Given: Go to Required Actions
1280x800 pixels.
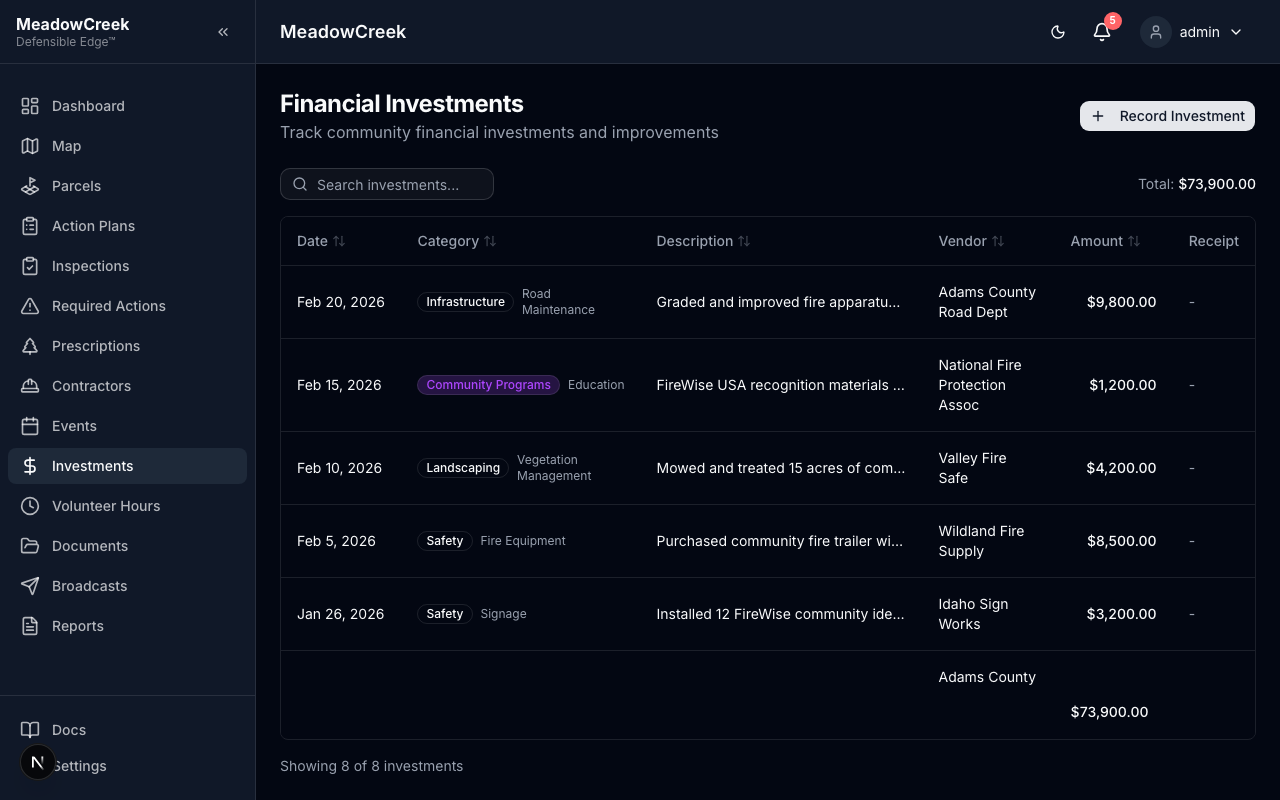Looking at the screenshot, I should click(127, 306).
